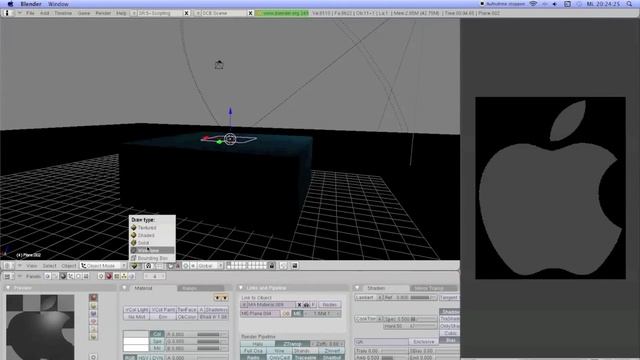640x360 pixels.
Task: Choose Bounding Box draw type
Action: [152, 258]
